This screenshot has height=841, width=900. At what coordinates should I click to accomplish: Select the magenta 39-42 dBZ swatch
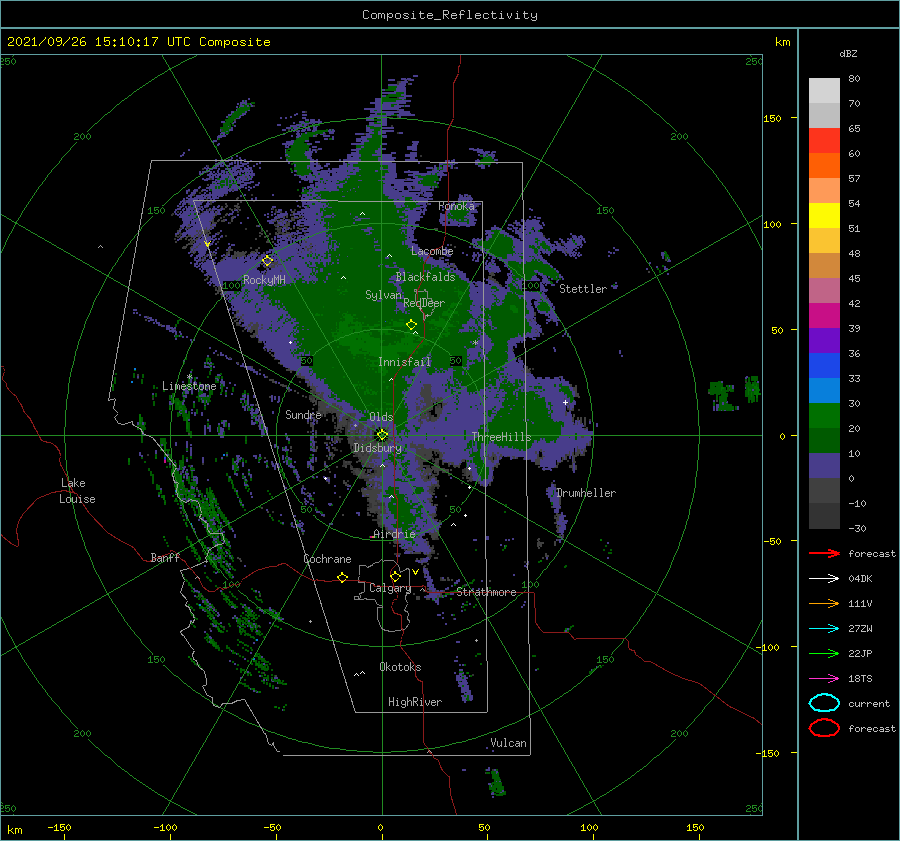coord(824,316)
